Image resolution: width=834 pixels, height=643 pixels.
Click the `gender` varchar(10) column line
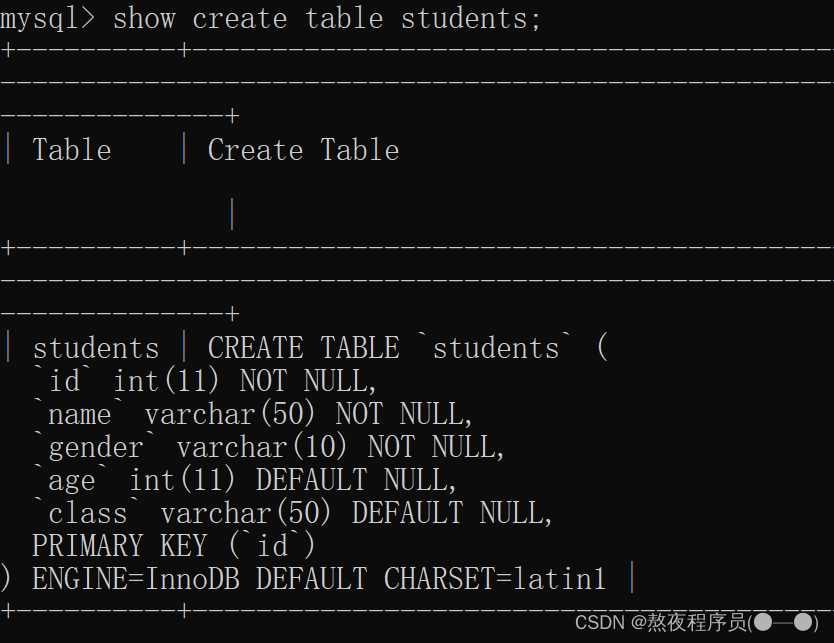pyautogui.click(x=269, y=447)
